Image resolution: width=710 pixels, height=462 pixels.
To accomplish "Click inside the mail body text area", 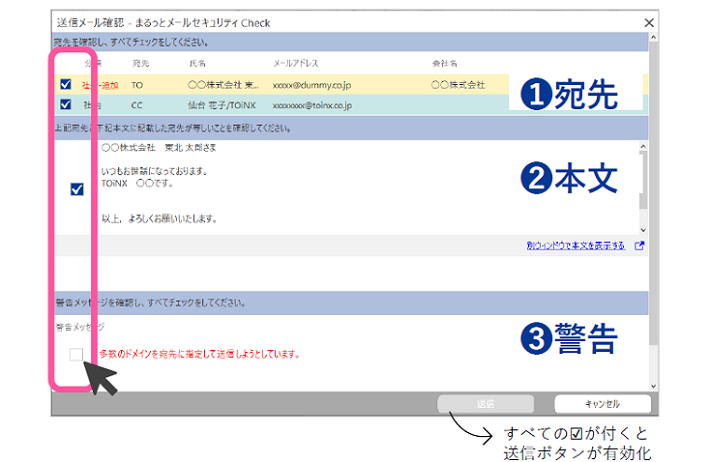I will [x=350, y=190].
